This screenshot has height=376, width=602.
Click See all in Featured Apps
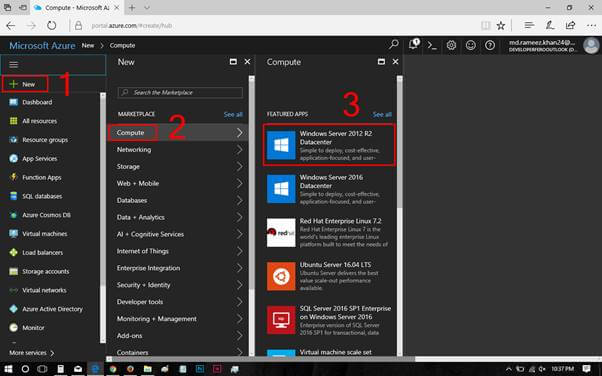pos(382,114)
